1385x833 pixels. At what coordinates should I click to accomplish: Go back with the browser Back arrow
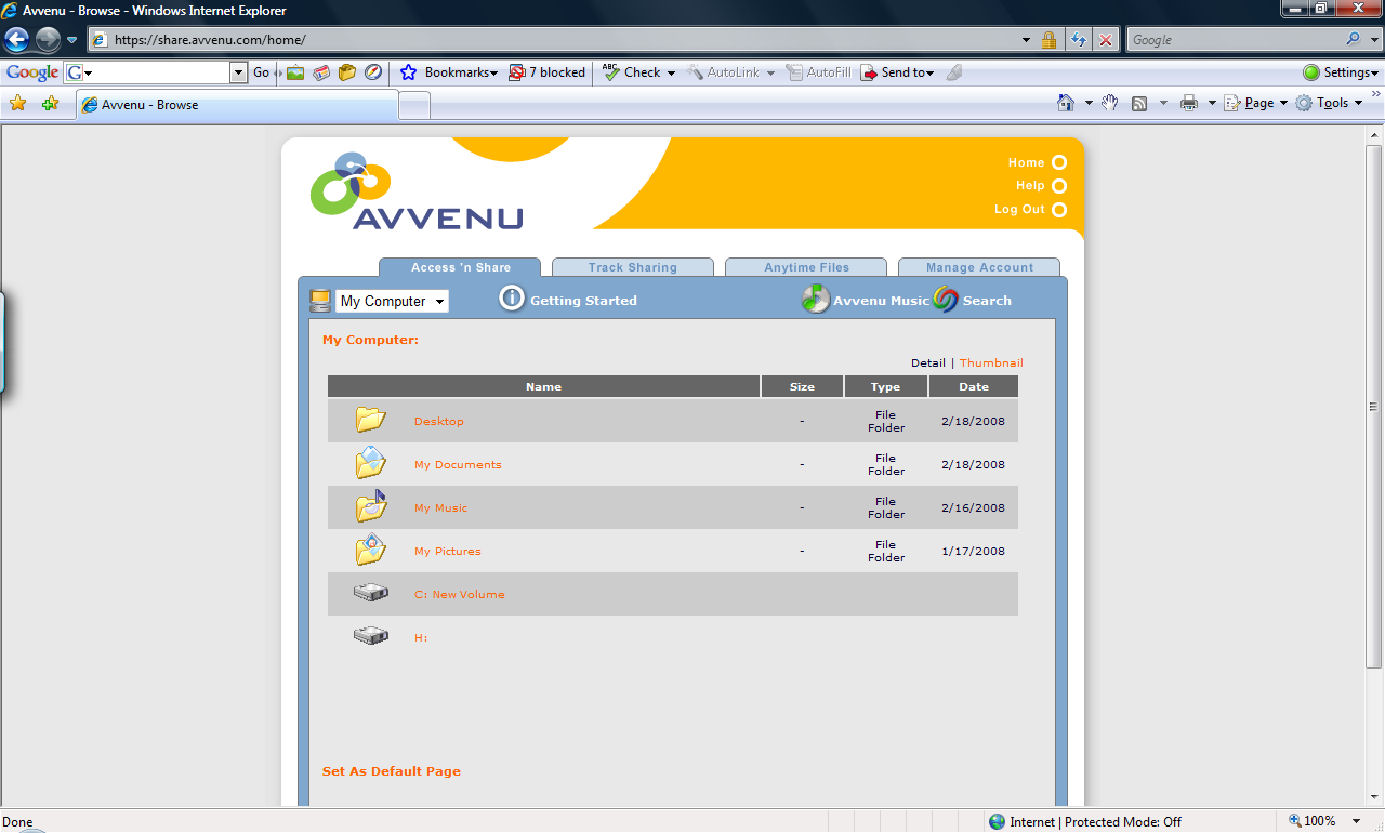pyautogui.click(x=17, y=40)
